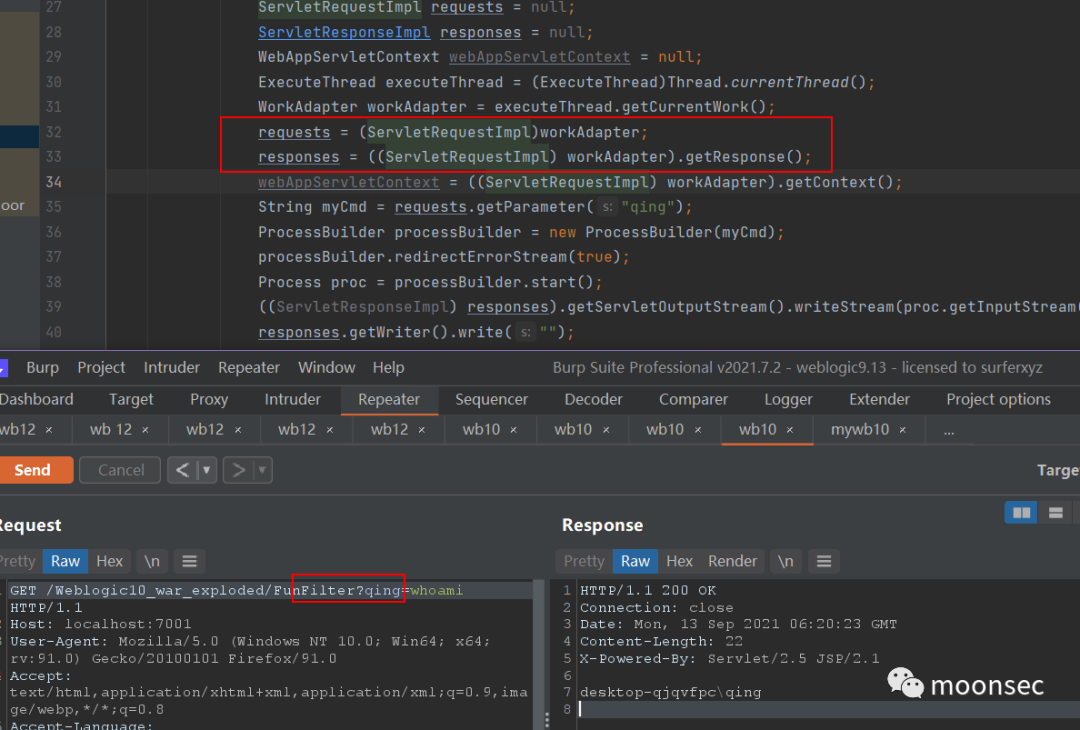
Task: Go back to previous request in history
Action: click(182, 470)
